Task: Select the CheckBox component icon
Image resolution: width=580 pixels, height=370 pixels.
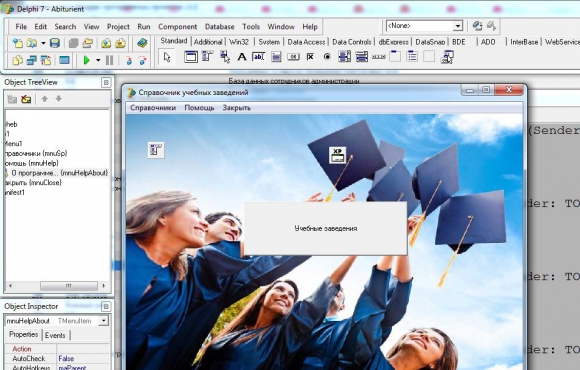Action: click(x=310, y=57)
